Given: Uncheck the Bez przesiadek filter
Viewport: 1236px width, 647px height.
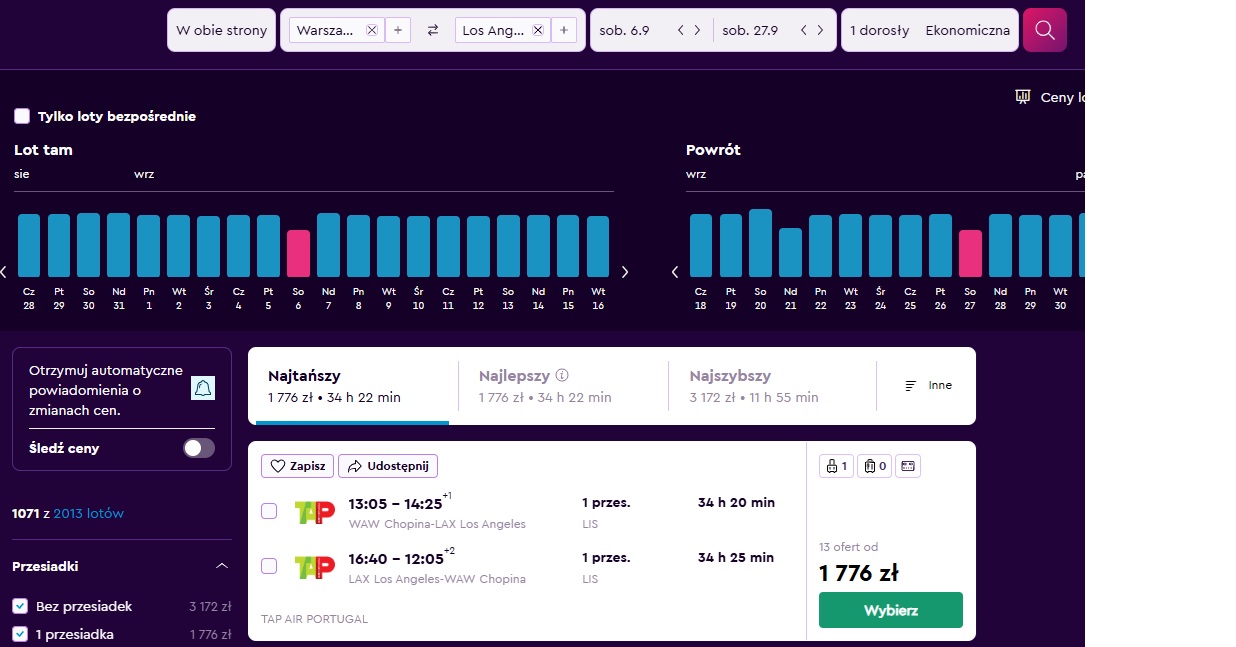Looking at the screenshot, I should tap(20, 606).
